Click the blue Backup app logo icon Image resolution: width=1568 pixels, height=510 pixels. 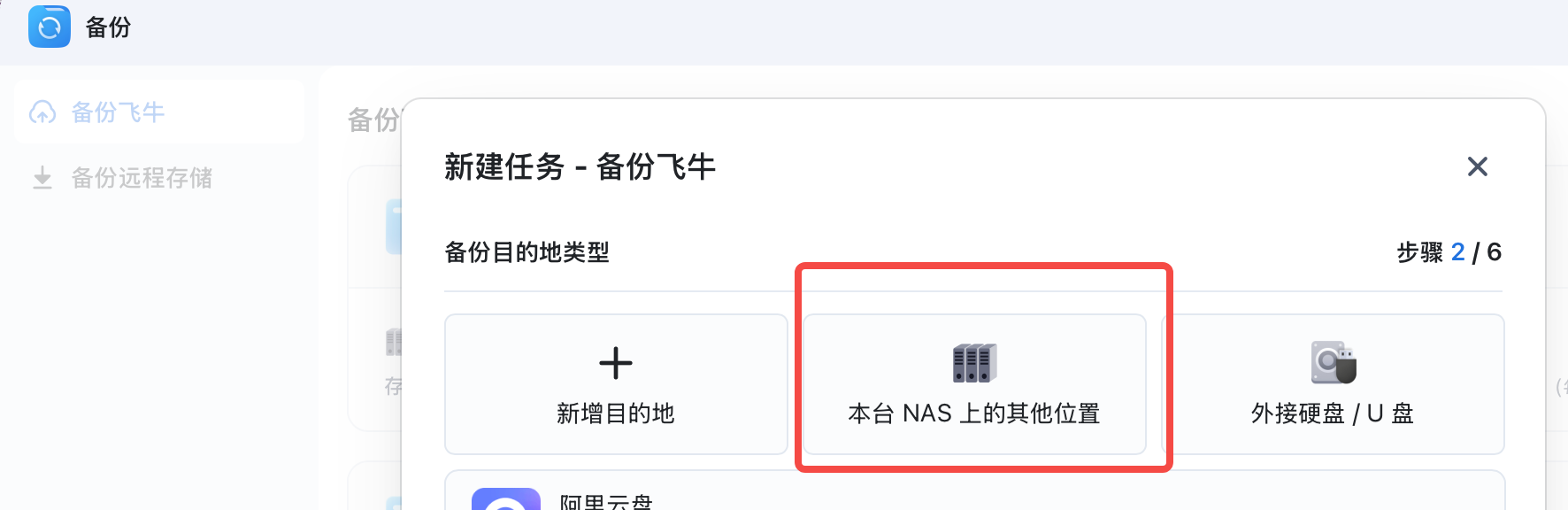[50, 27]
